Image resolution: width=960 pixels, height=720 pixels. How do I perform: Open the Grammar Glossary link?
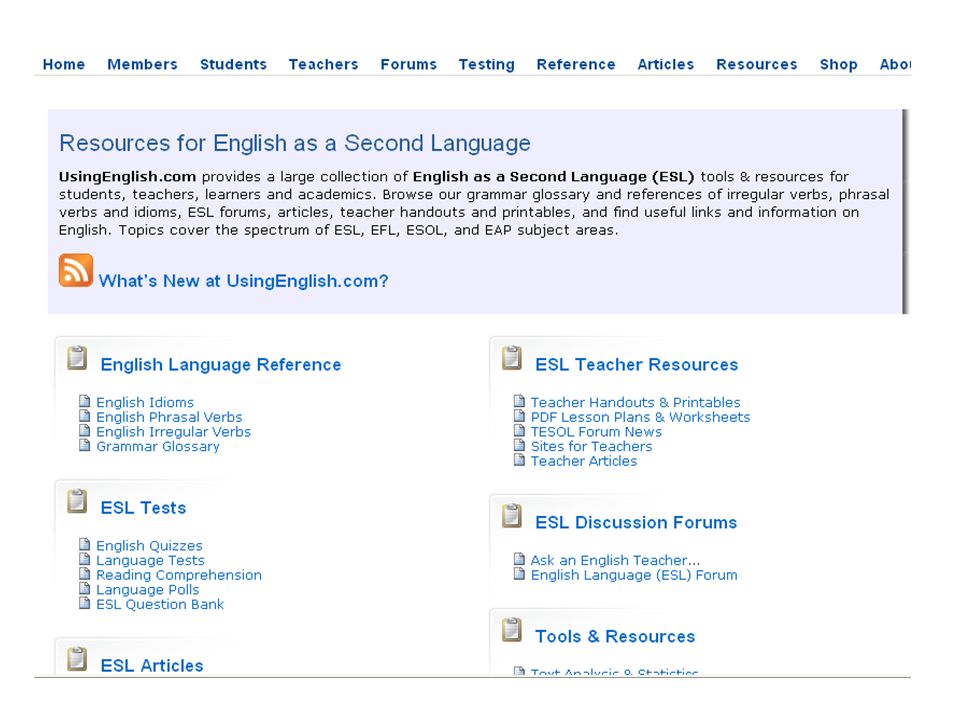(158, 446)
